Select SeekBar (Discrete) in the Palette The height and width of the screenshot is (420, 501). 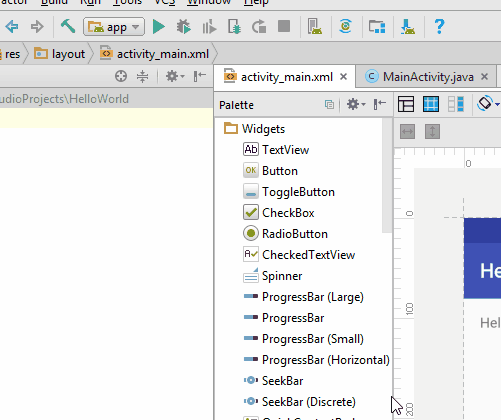[300, 402]
